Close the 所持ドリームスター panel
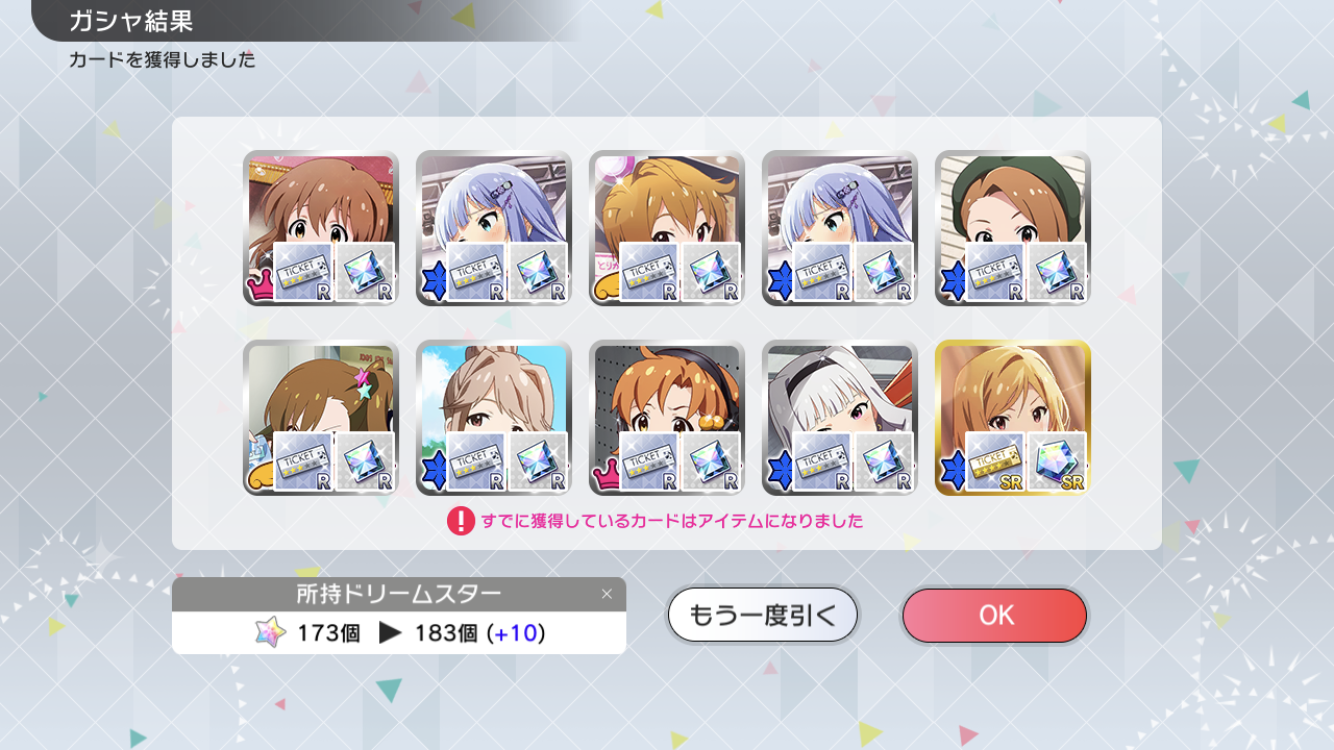Image resolution: width=1334 pixels, height=750 pixels. tap(606, 594)
